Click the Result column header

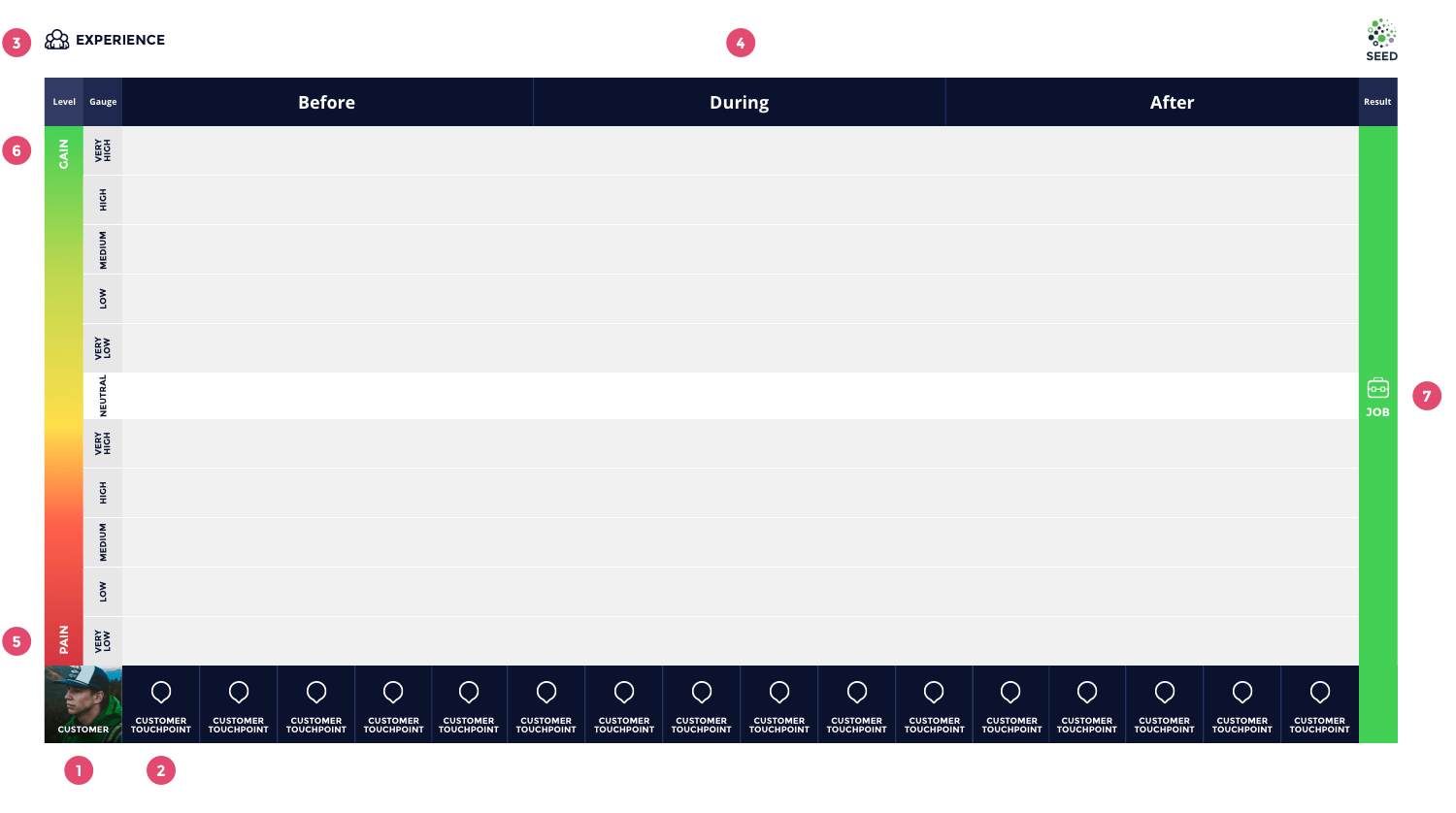[1377, 102]
